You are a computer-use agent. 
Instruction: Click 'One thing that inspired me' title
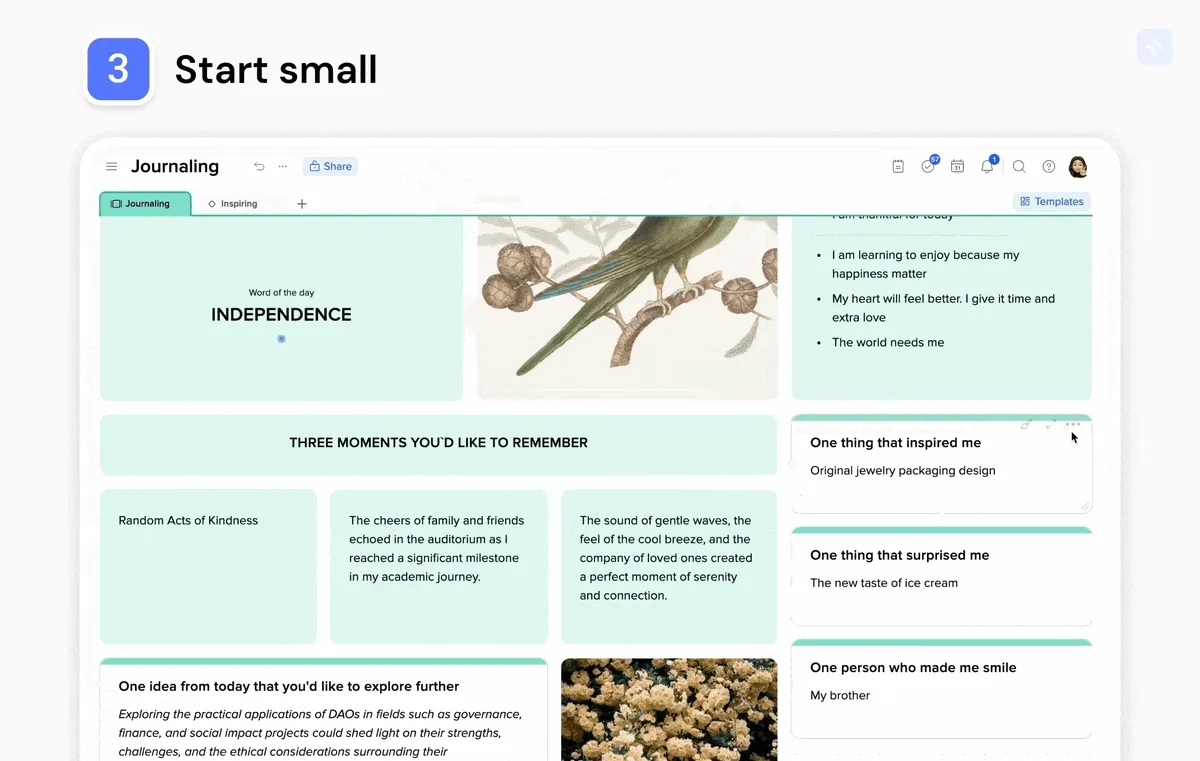pyautogui.click(x=895, y=443)
